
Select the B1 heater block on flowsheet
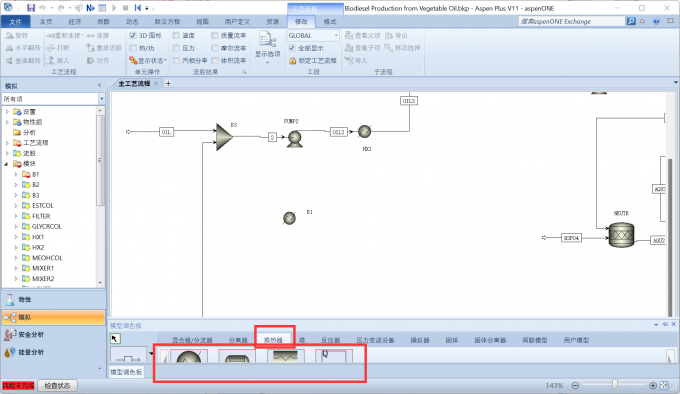(x=289, y=218)
